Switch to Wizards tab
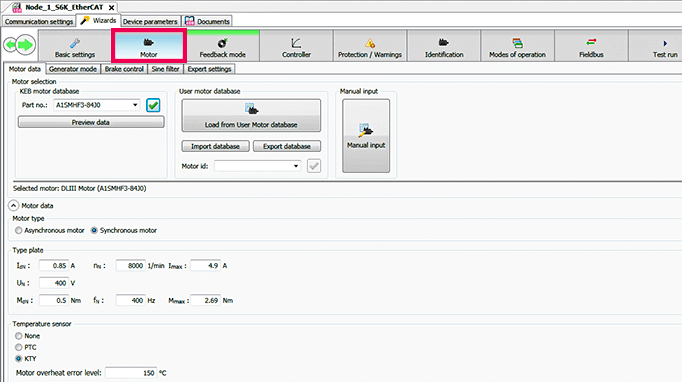The image size is (682, 382). (x=99, y=20)
